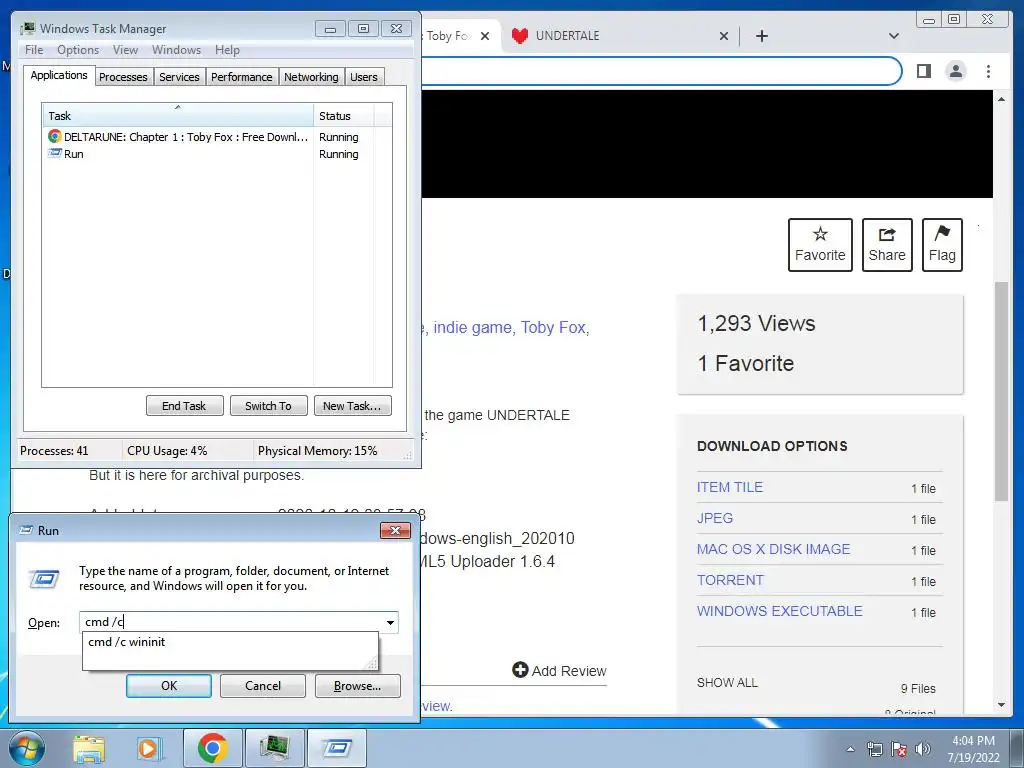This screenshot has height=768, width=1024.
Task: Open the Windows Start menu orb
Action: click(27, 748)
